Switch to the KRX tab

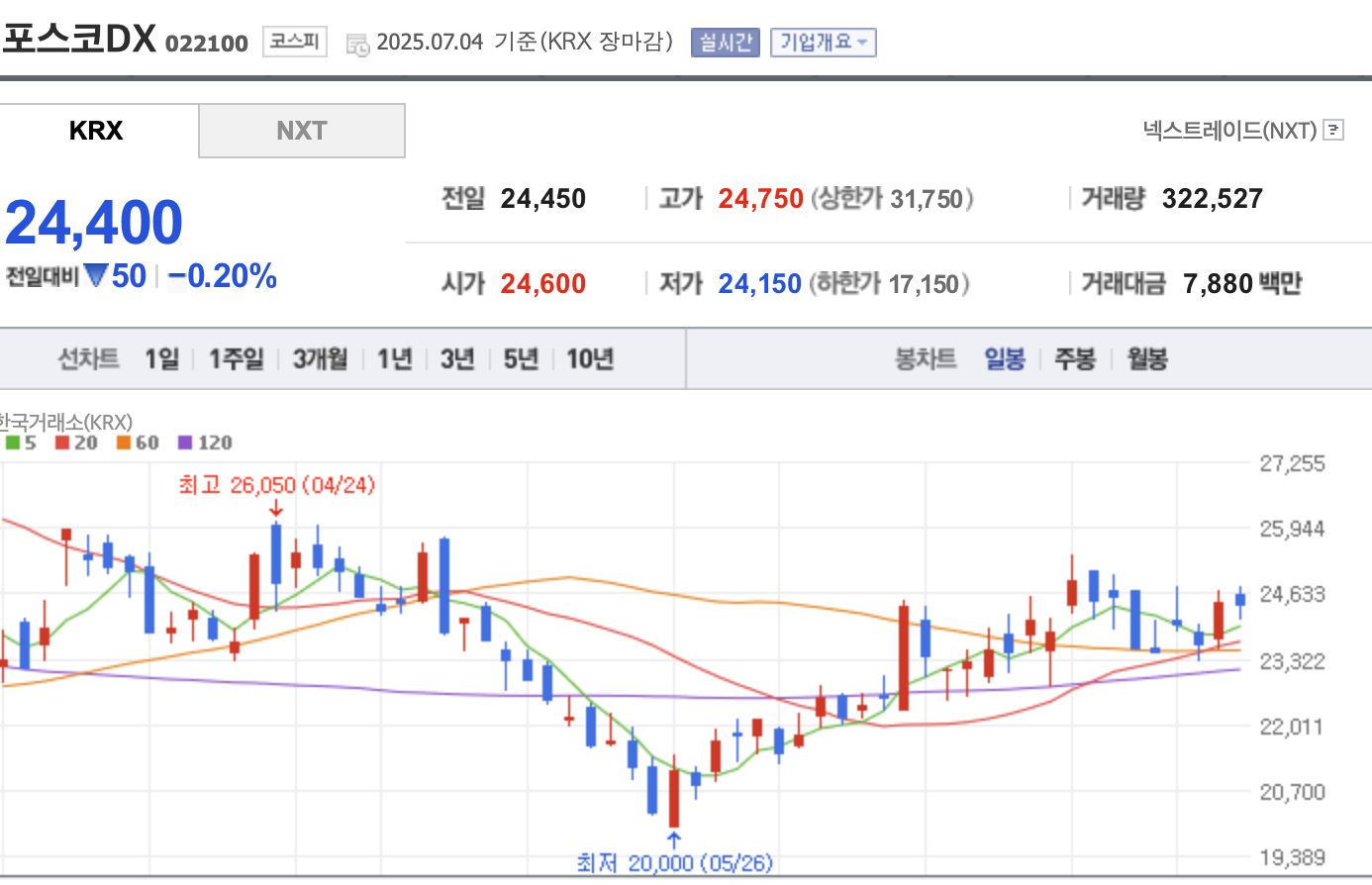click(98, 131)
